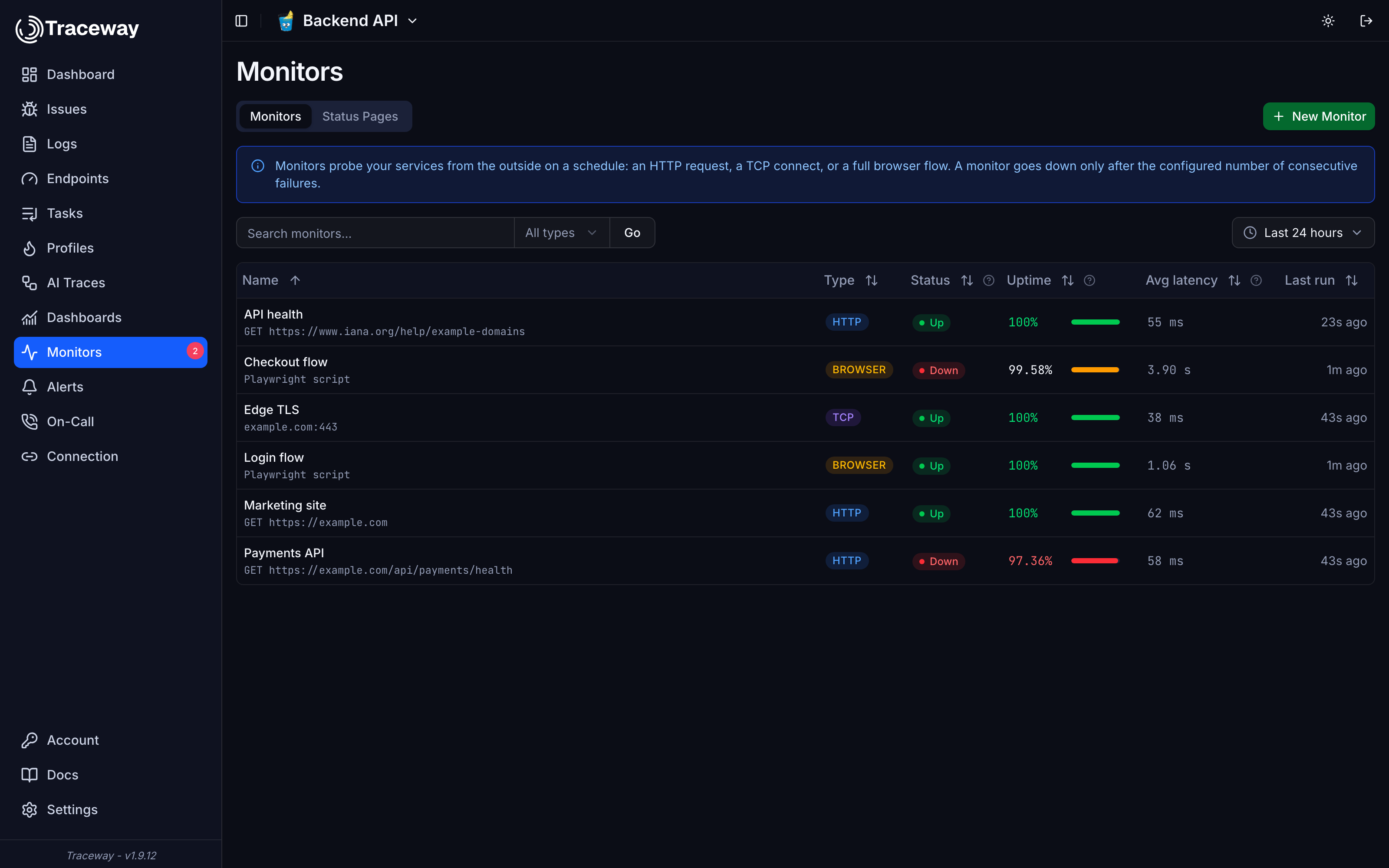Select Monitors in the sidebar menu
This screenshot has height=868, width=1389.
tap(111, 352)
